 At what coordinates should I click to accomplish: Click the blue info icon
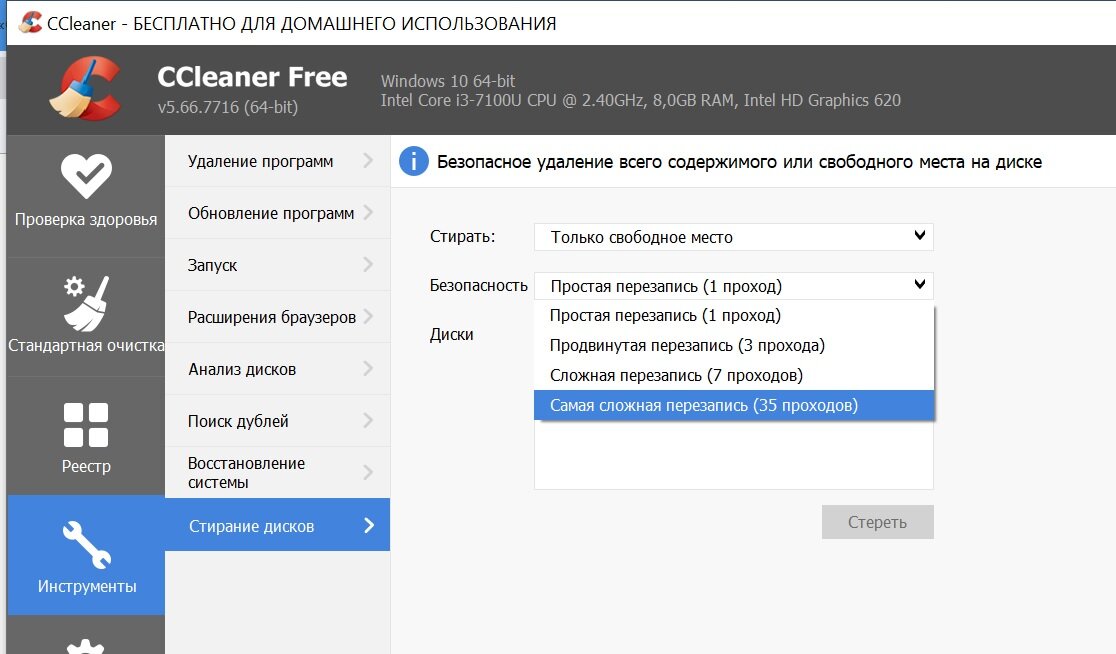414,162
